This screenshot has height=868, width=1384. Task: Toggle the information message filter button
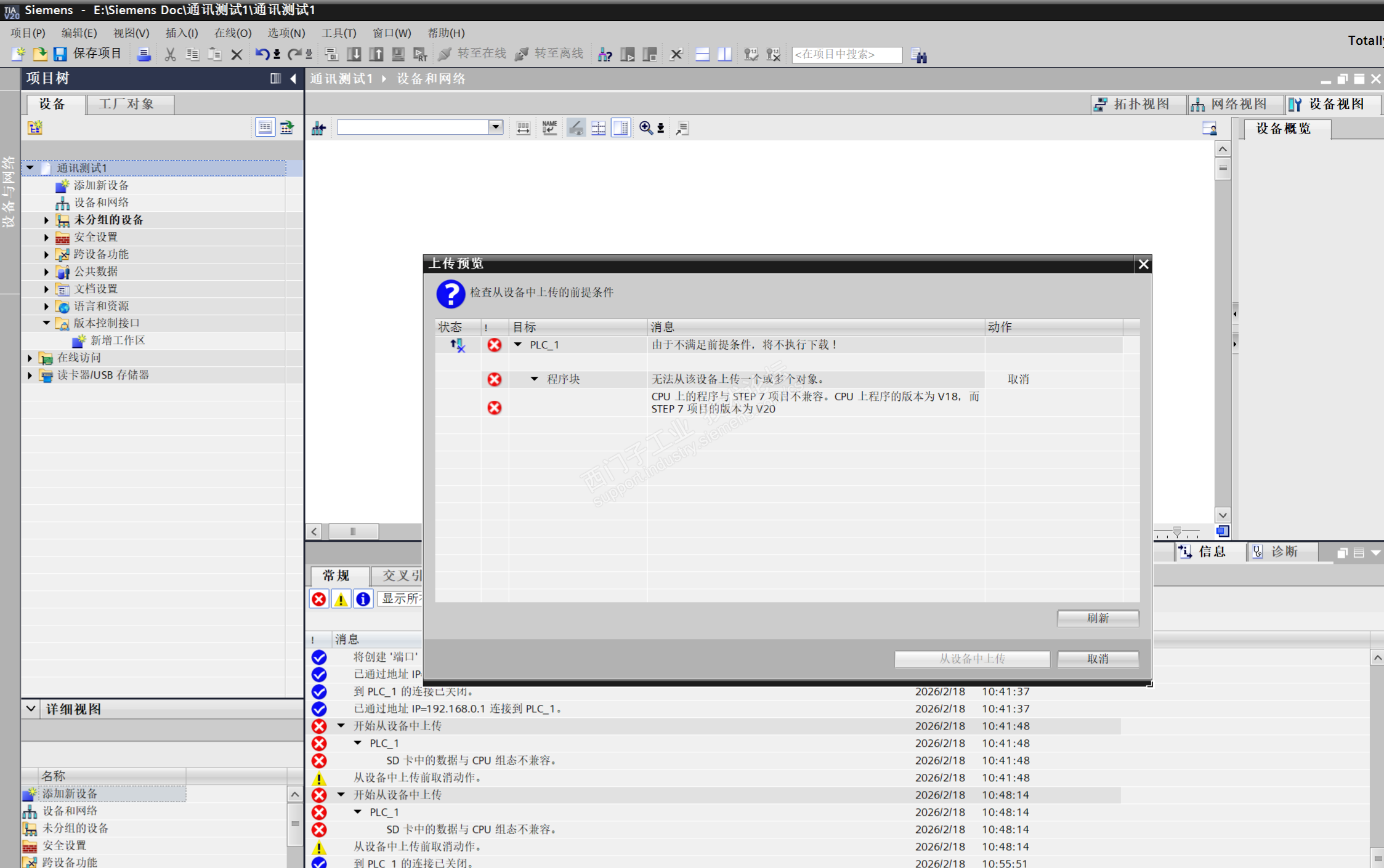pyautogui.click(x=363, y=598)
